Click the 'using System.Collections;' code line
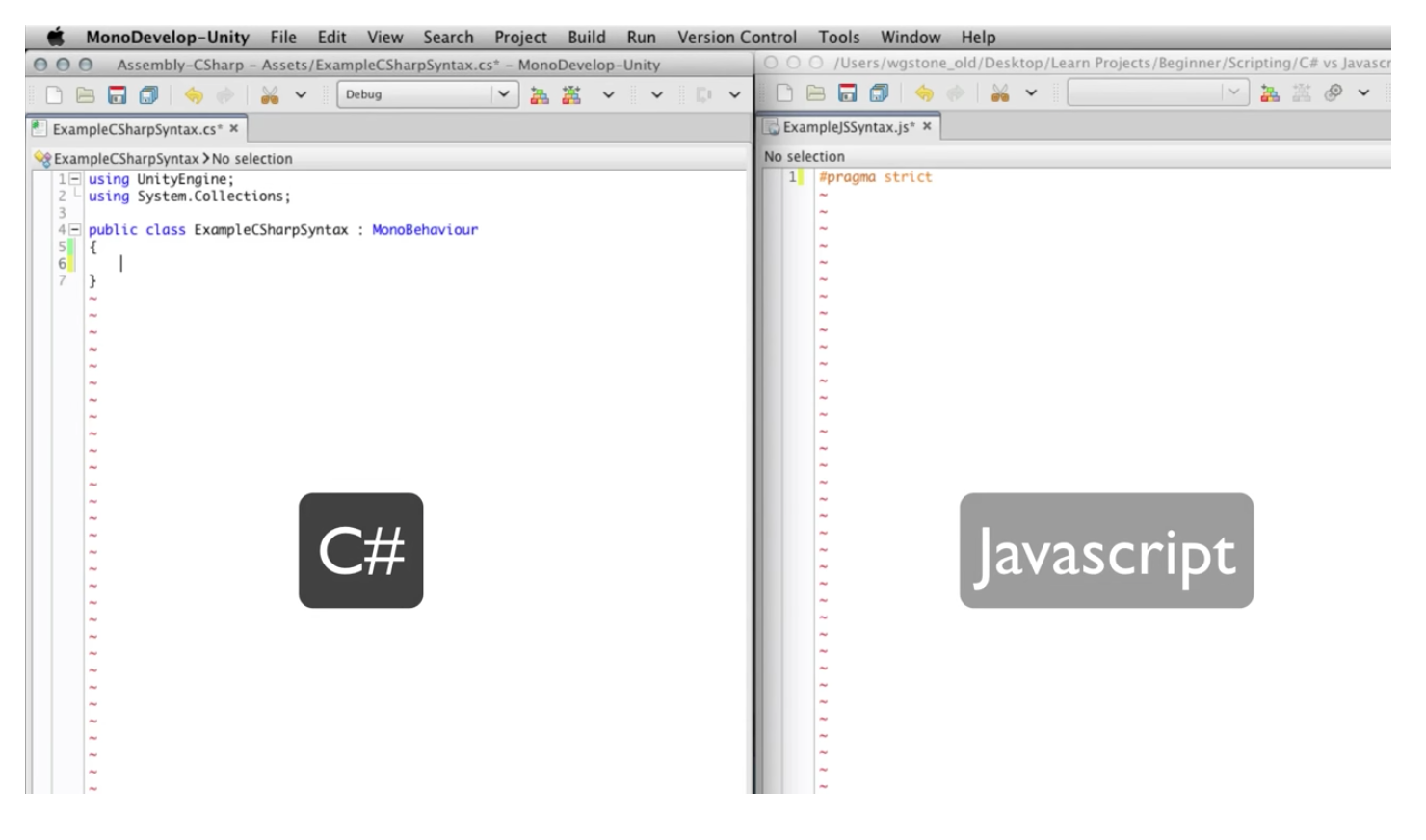This screenshot has height=840, width=1426. (x=189, y=197)
